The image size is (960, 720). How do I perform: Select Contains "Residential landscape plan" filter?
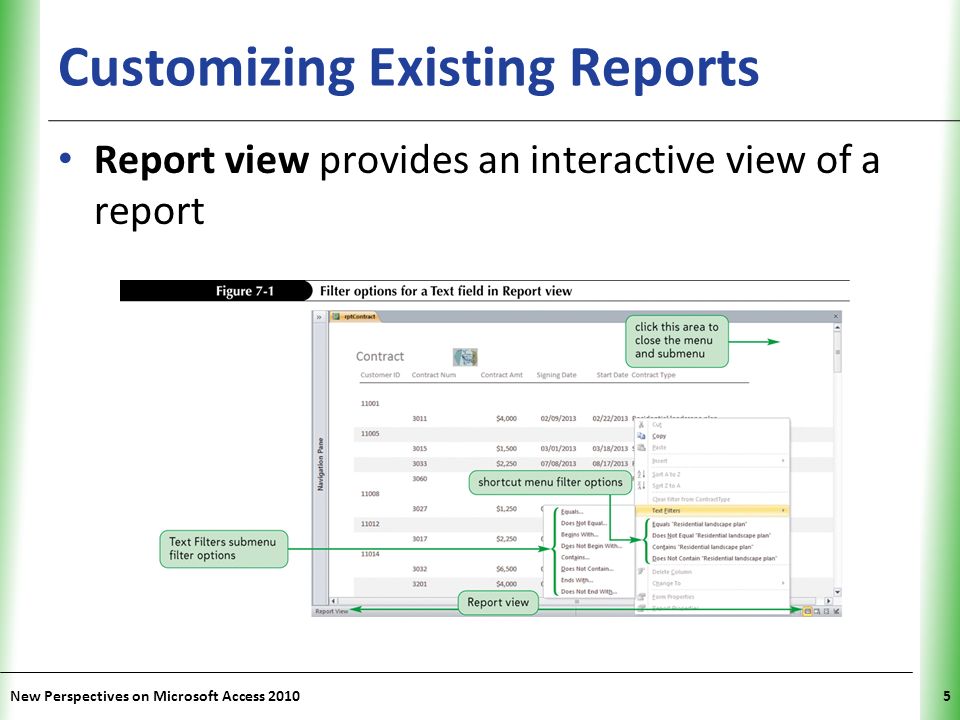coord(702,547)
